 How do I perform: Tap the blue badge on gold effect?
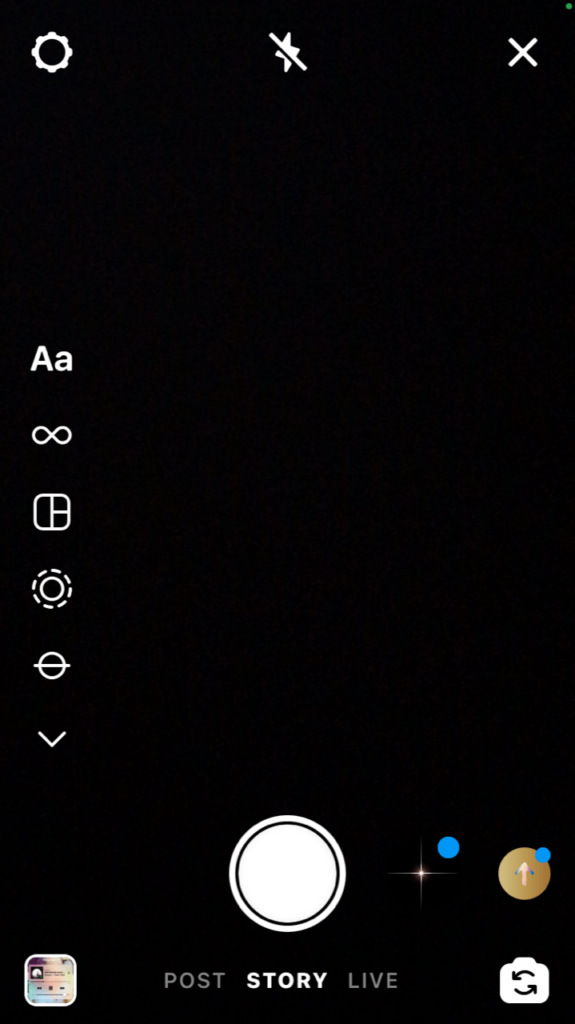[x=543, y=855]
